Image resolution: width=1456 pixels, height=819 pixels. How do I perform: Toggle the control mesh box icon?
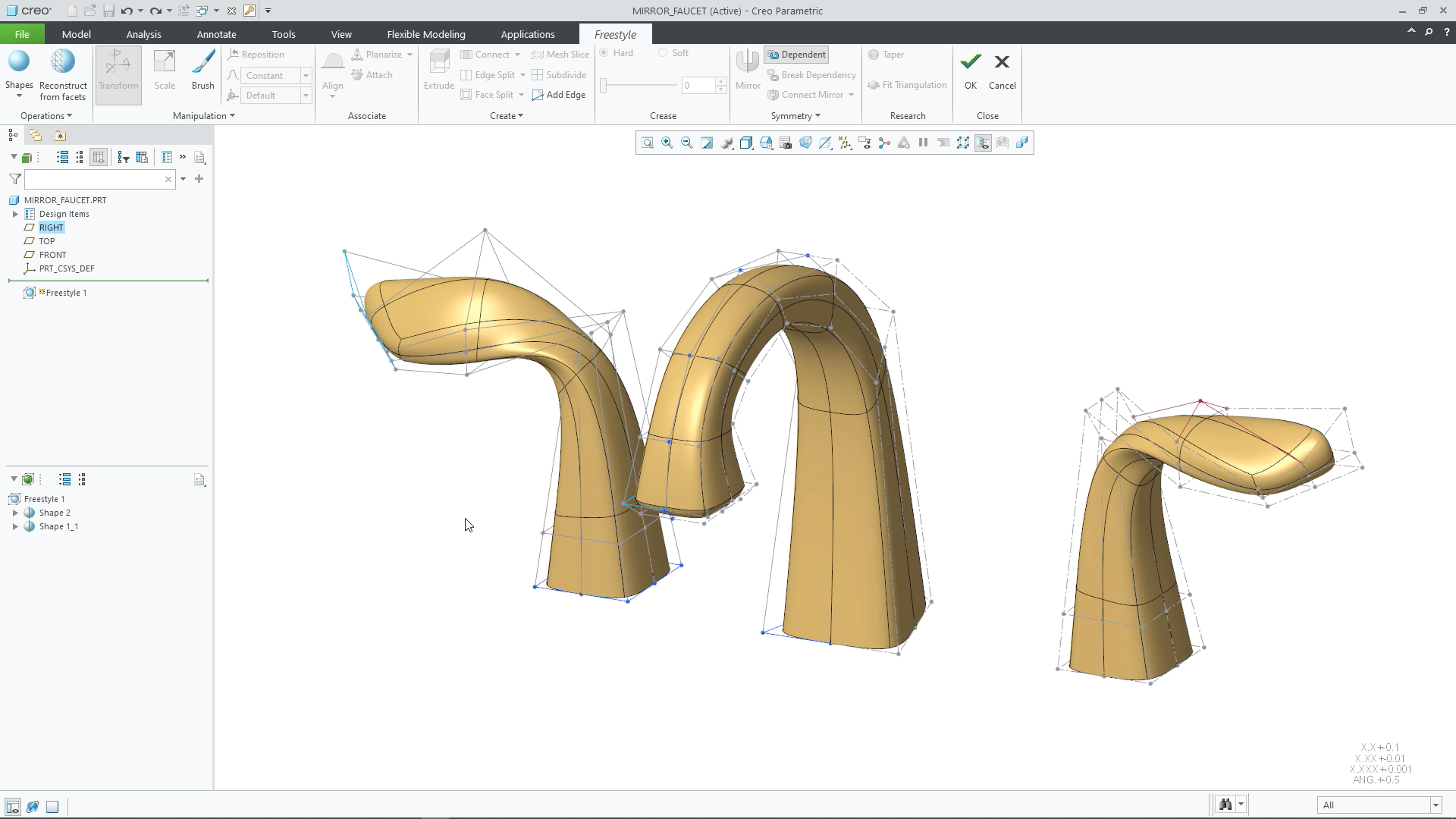click(x=962, y=143)
